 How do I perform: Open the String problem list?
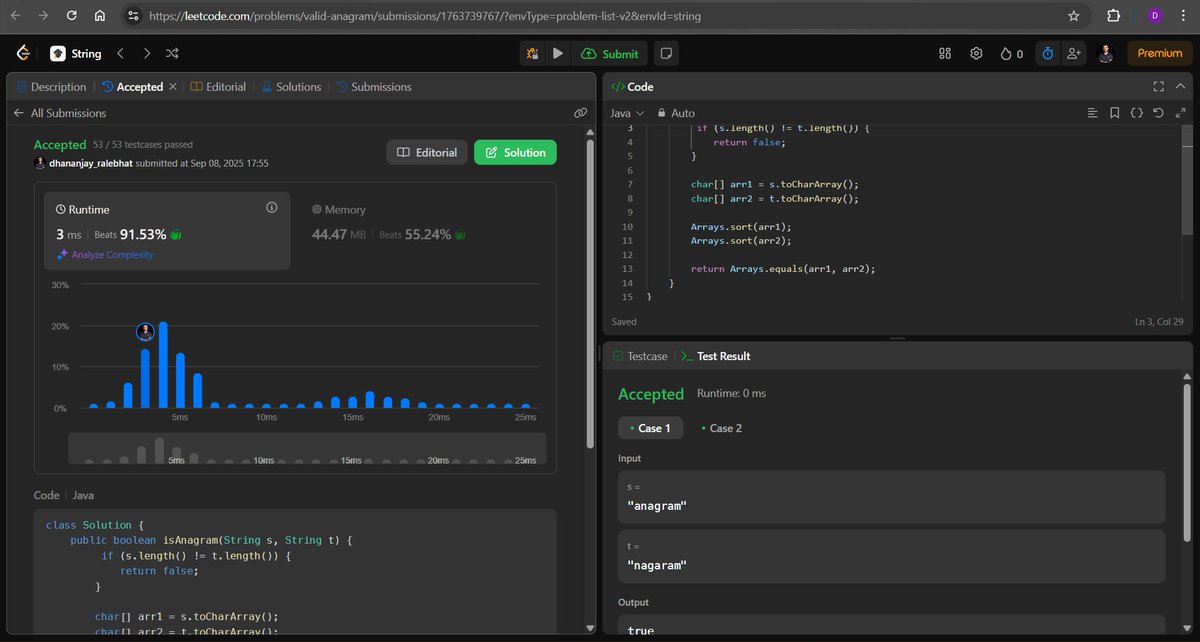(74, 53)
